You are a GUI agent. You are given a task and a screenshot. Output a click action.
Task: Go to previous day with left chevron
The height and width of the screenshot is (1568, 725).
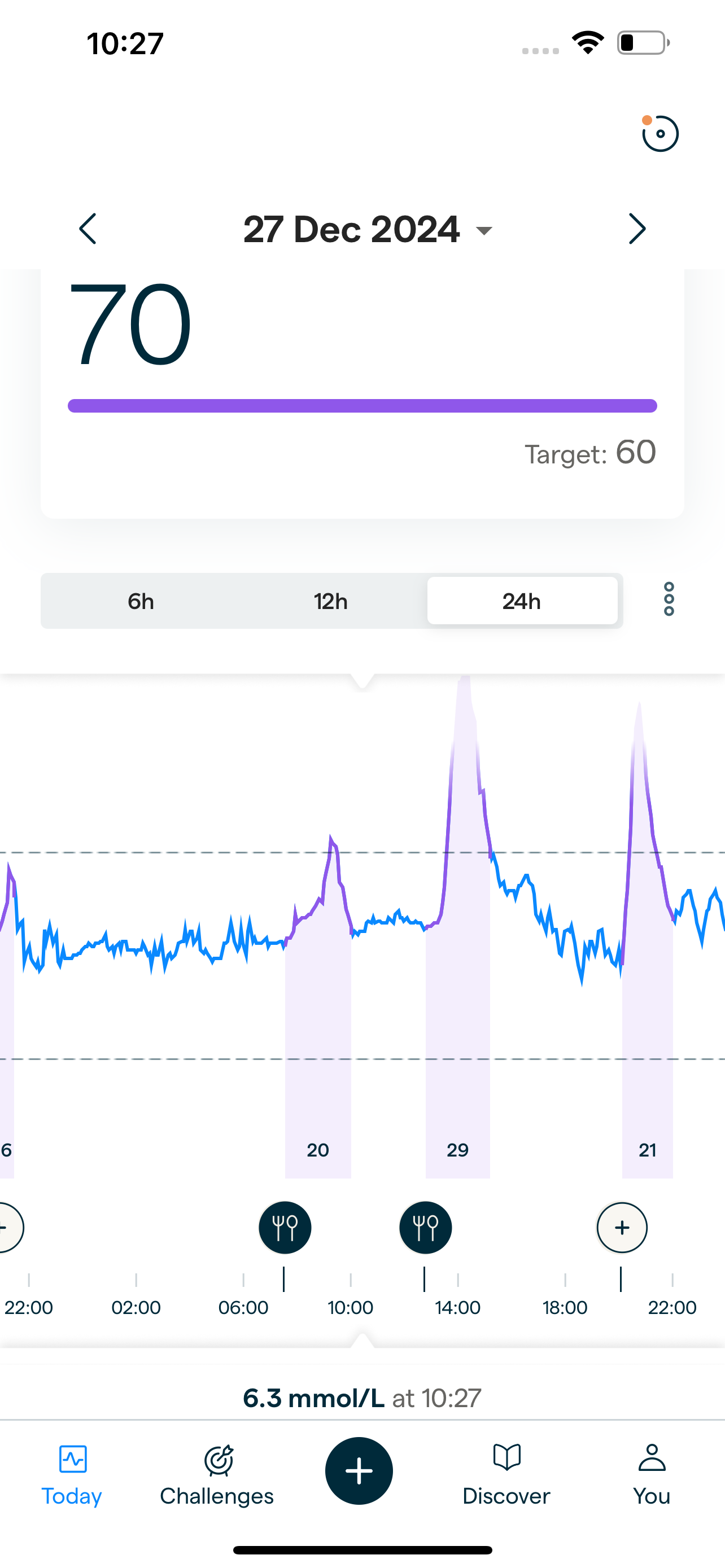pos(88,229)
